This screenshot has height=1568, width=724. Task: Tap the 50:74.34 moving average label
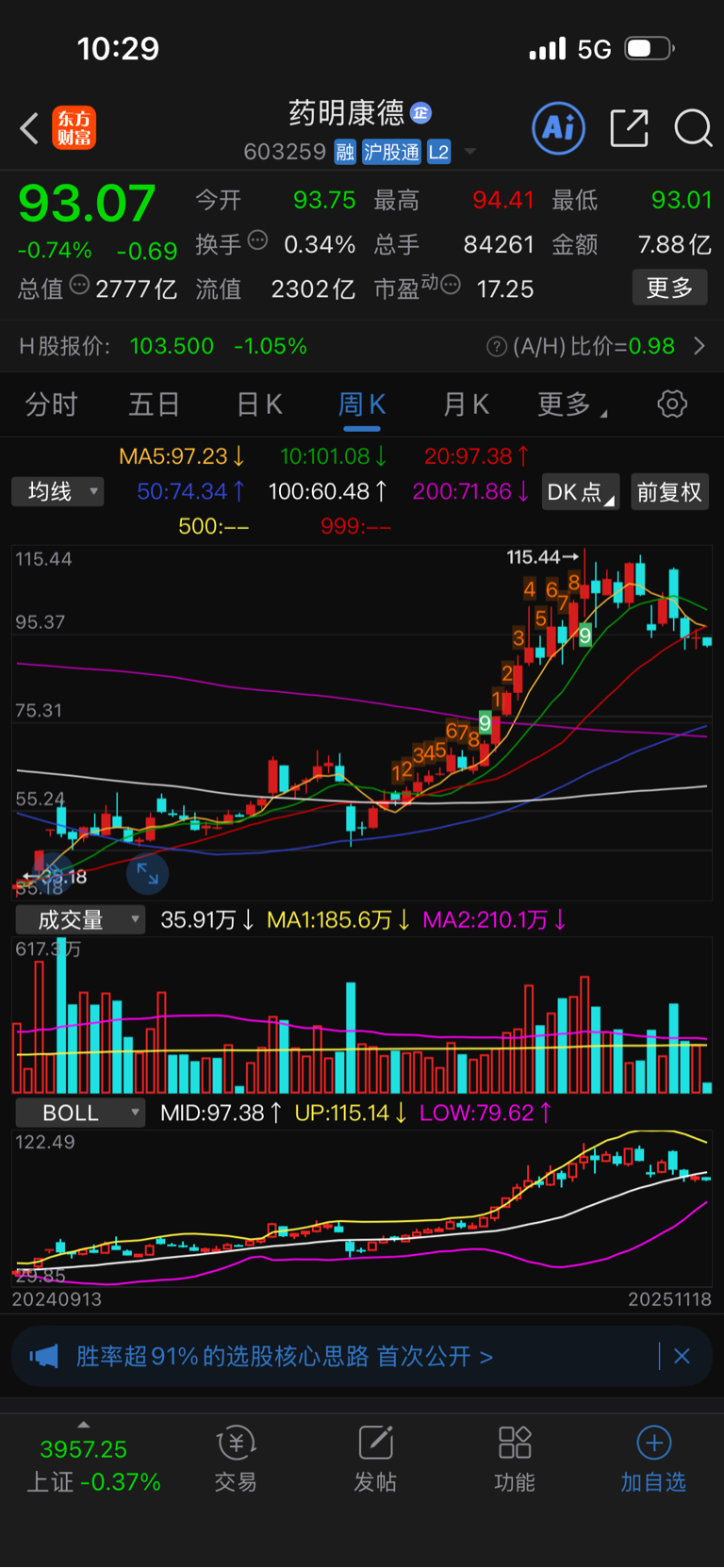pyautogui.click(x=191, y=491)
